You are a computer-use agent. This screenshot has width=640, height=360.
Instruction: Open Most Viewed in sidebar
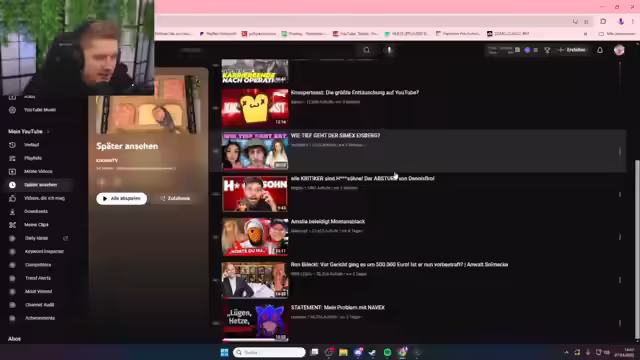click(37, 291)
